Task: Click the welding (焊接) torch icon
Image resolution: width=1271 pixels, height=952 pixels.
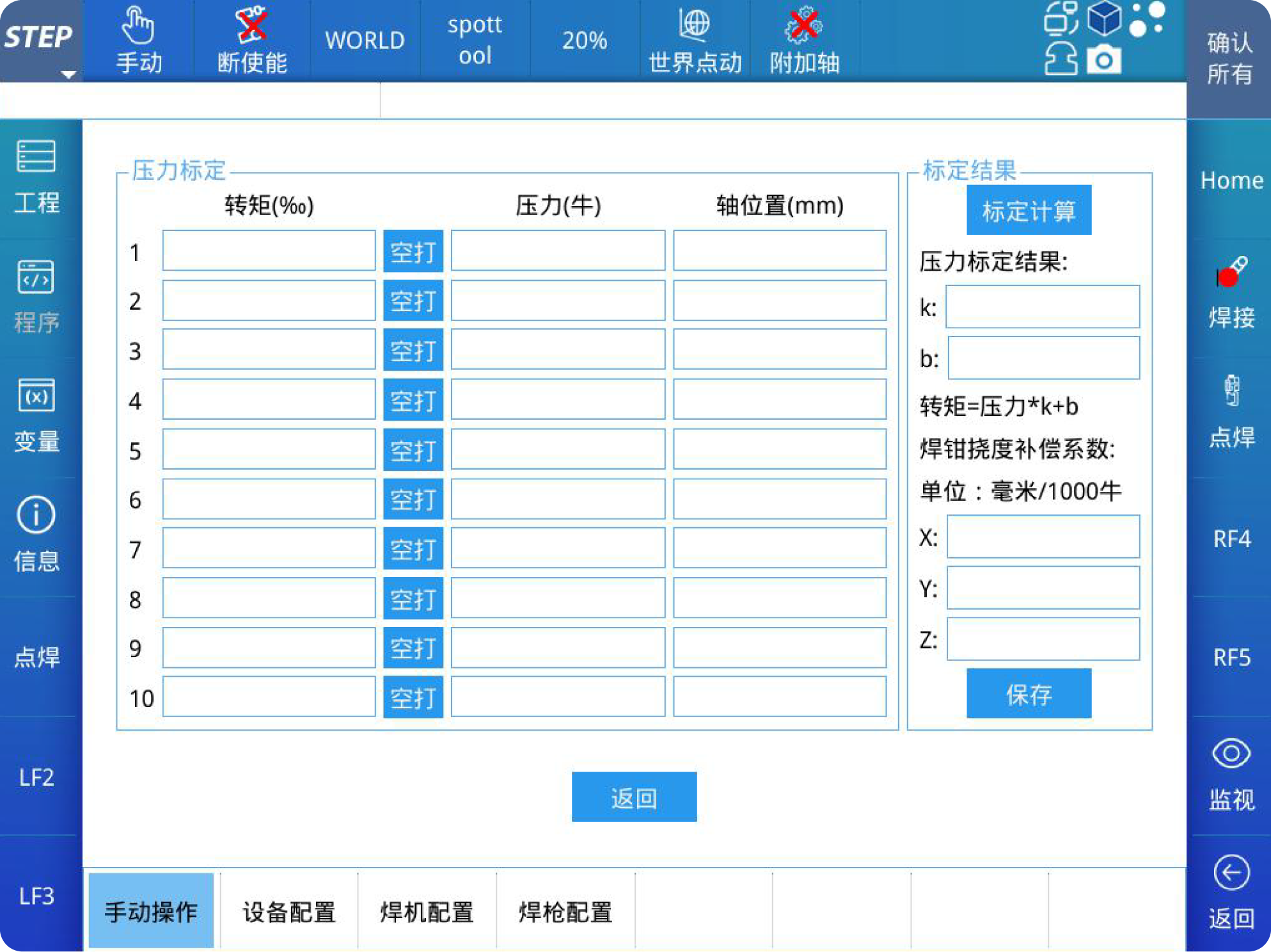Action: (x=1231, y=272)
